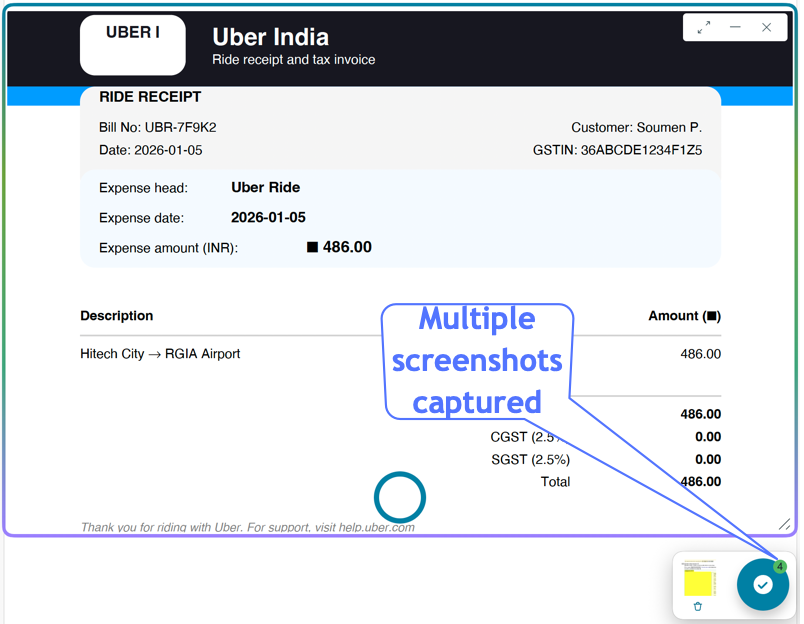
Task: Click the expense amount 486.00 value
Action: (x=339, y=247)
